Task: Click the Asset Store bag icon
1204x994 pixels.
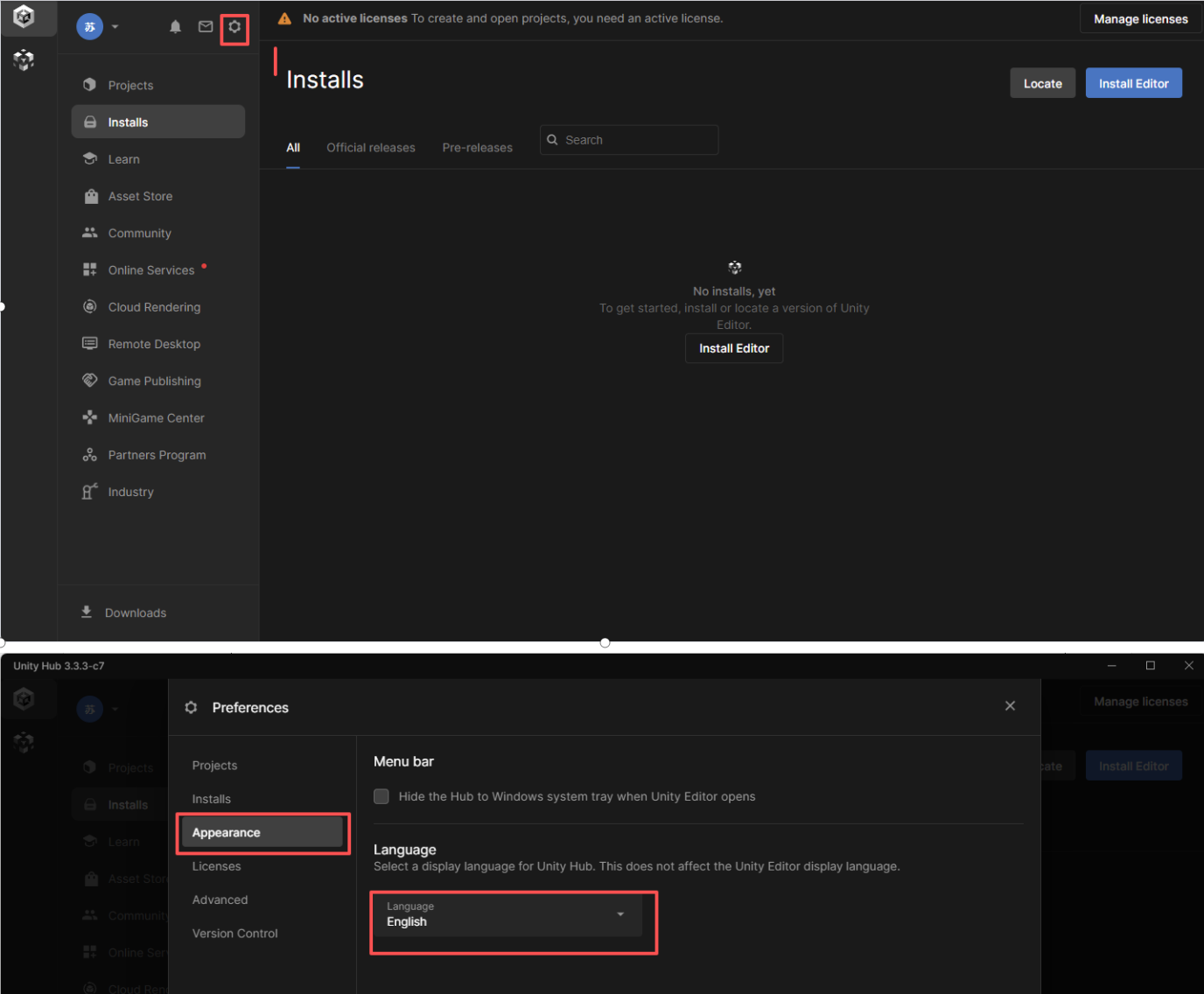Action: pos(90,196)
